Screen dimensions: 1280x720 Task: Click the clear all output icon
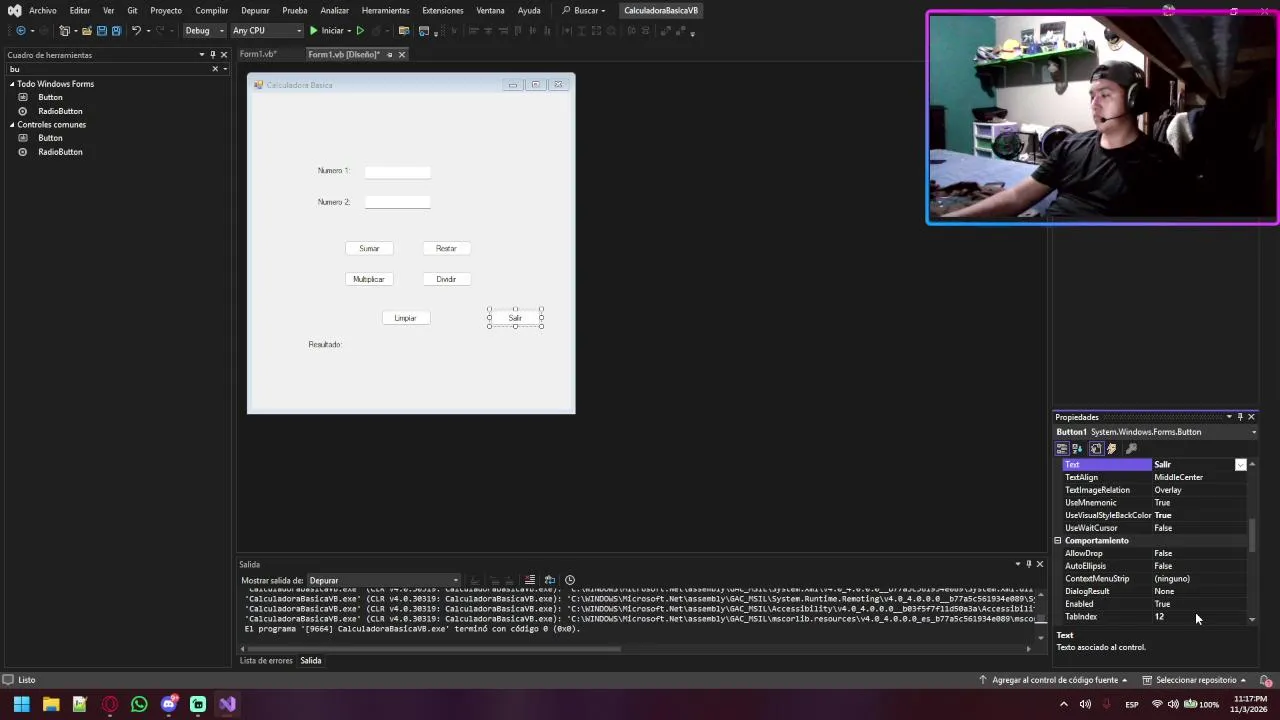(530, 580)
